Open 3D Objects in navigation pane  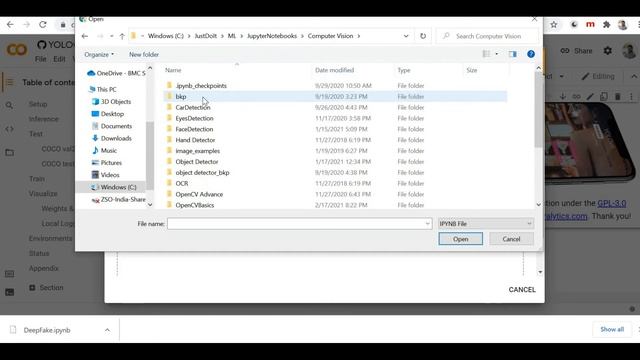[x=111, y=102]
